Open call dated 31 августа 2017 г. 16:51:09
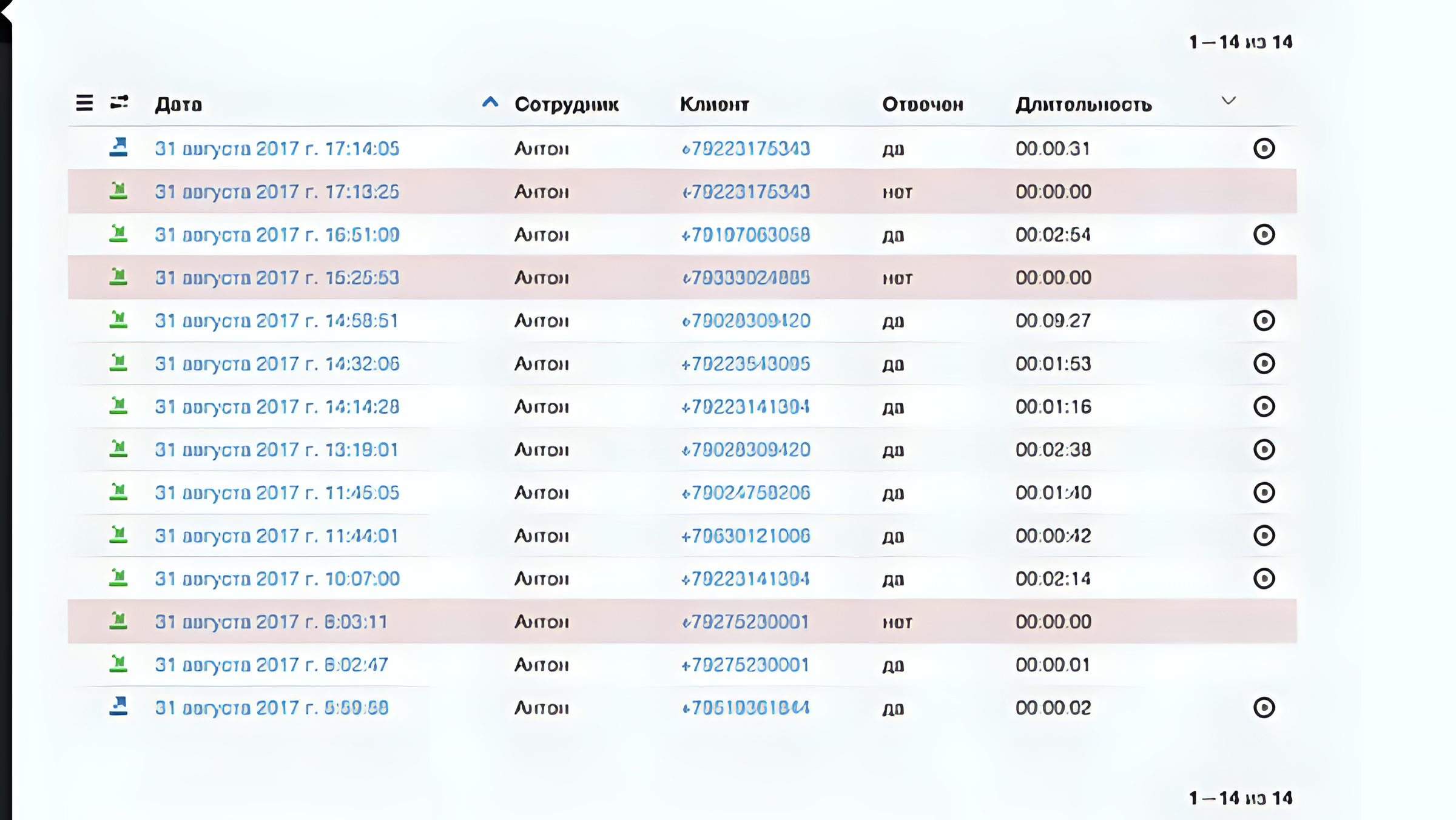Screen dimensions: 1456x820 [x=277, y=235]
